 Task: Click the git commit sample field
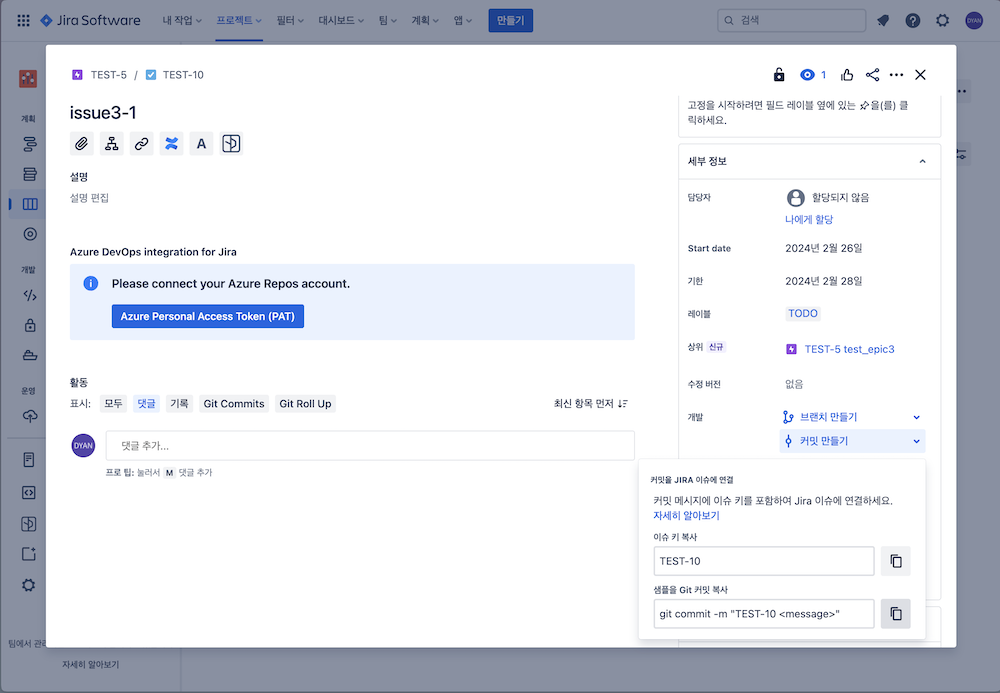(x=763, y=613)
